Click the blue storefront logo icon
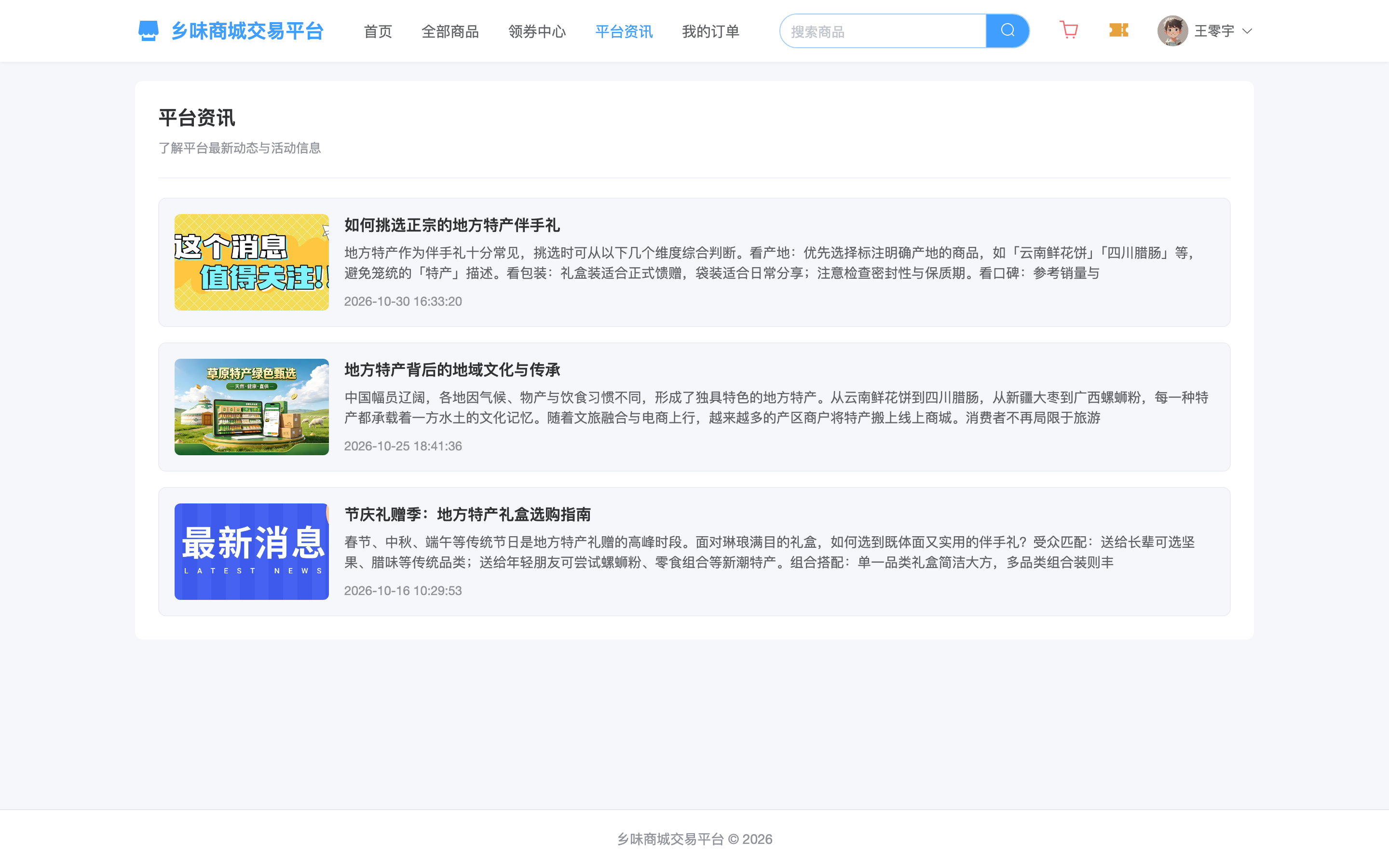1389x868 pixels. [x=149, y=31]
